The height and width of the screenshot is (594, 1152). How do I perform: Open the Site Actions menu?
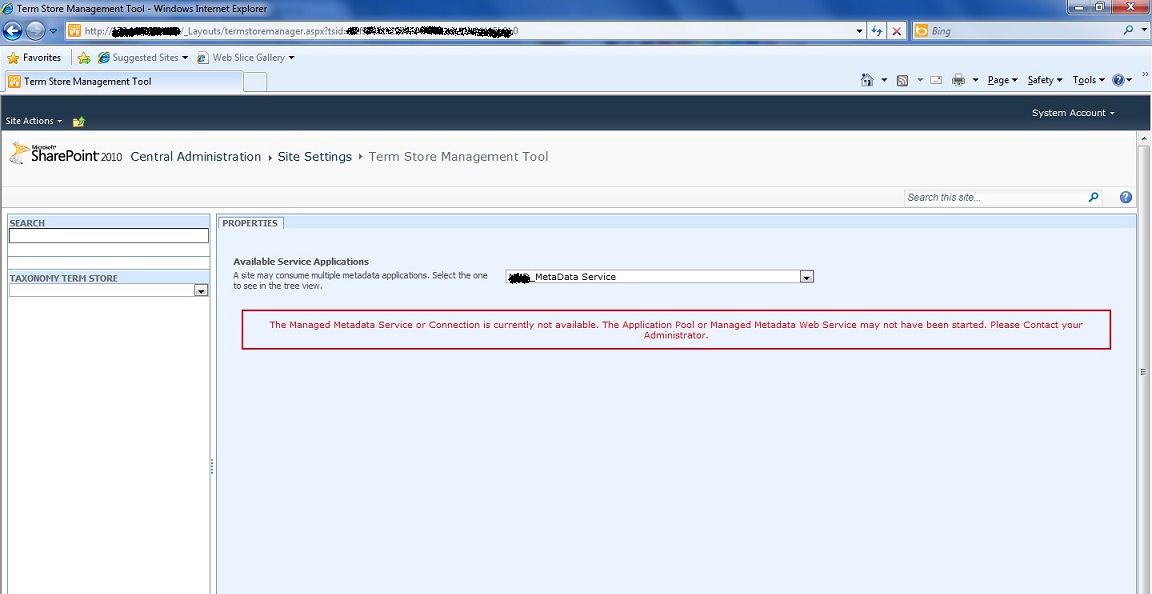tap(34, 121)
